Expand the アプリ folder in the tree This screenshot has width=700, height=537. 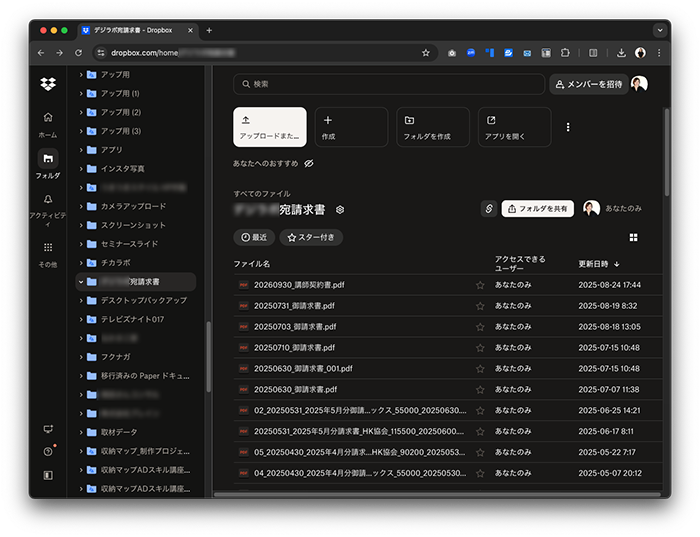(x=81, y=150)
